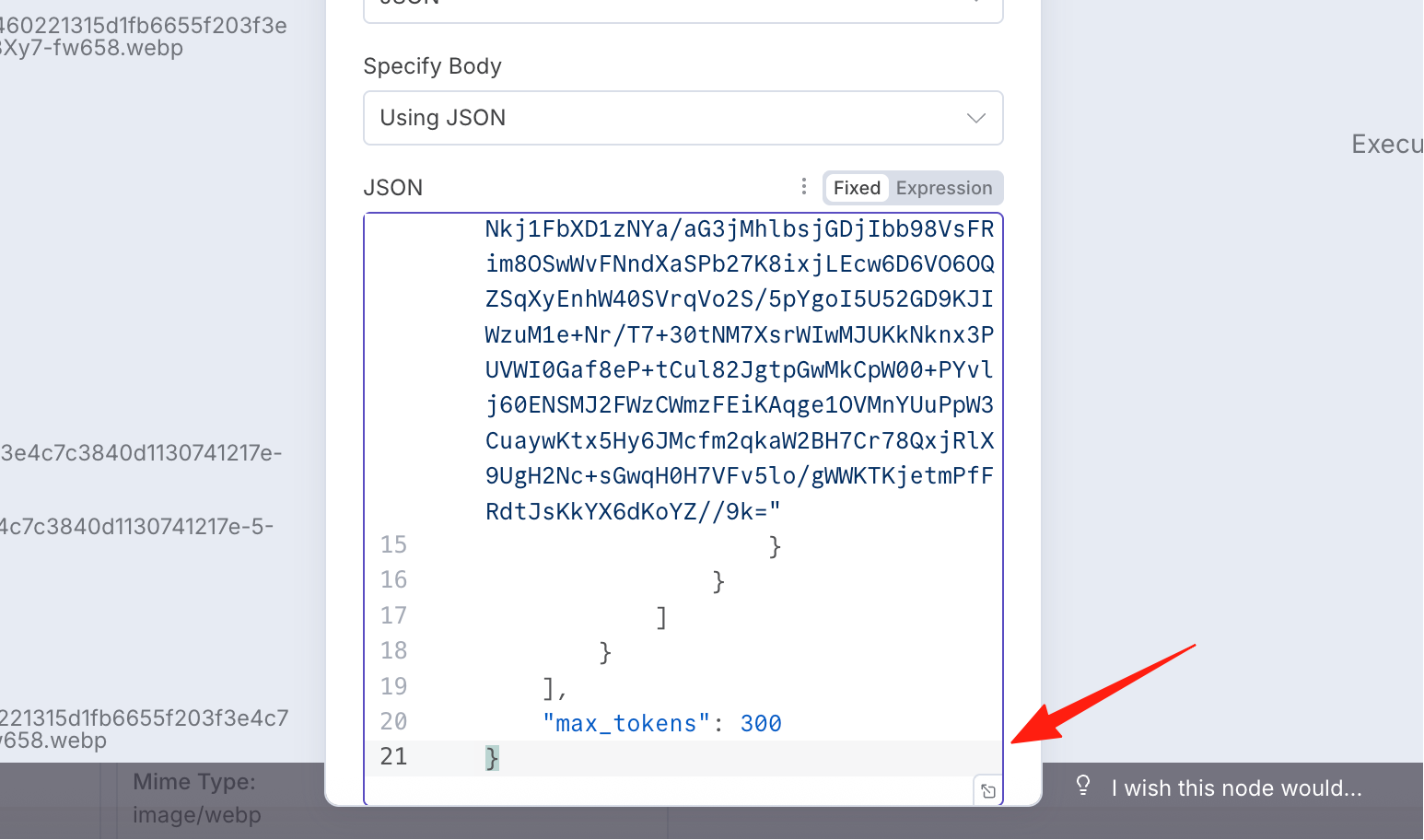
Task: Click the base64 line ending RdtJsKkYX6dKoYZ//9k=
Action: pos(633,511)
